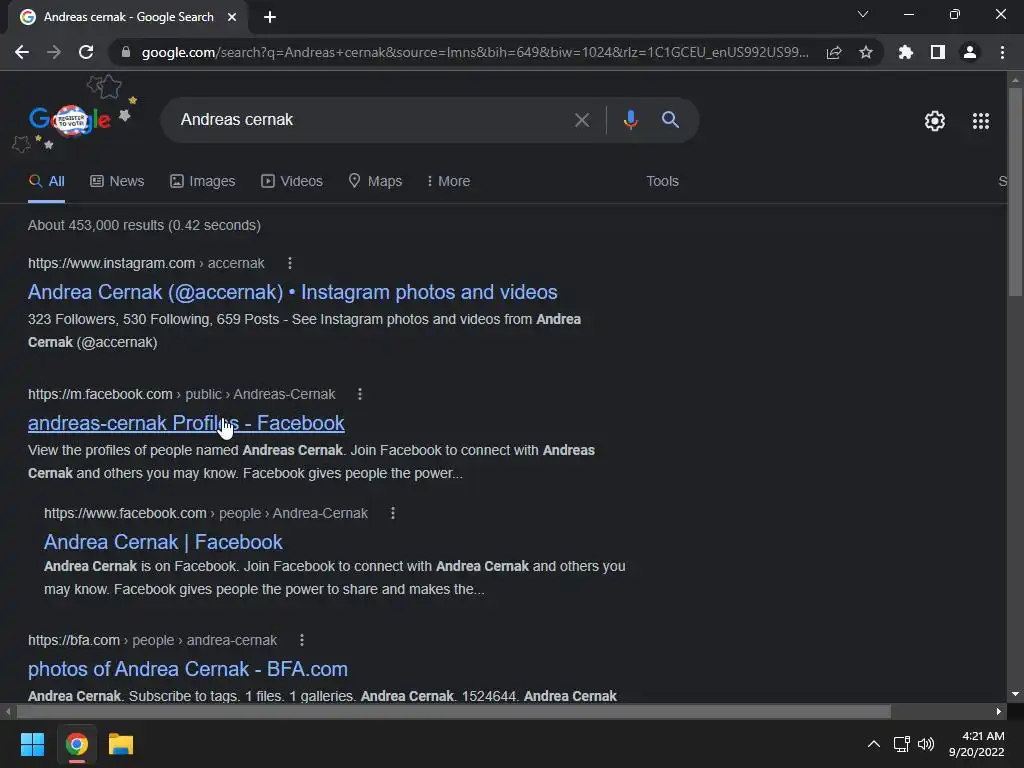Open a new browser tab

pos(270,17)
